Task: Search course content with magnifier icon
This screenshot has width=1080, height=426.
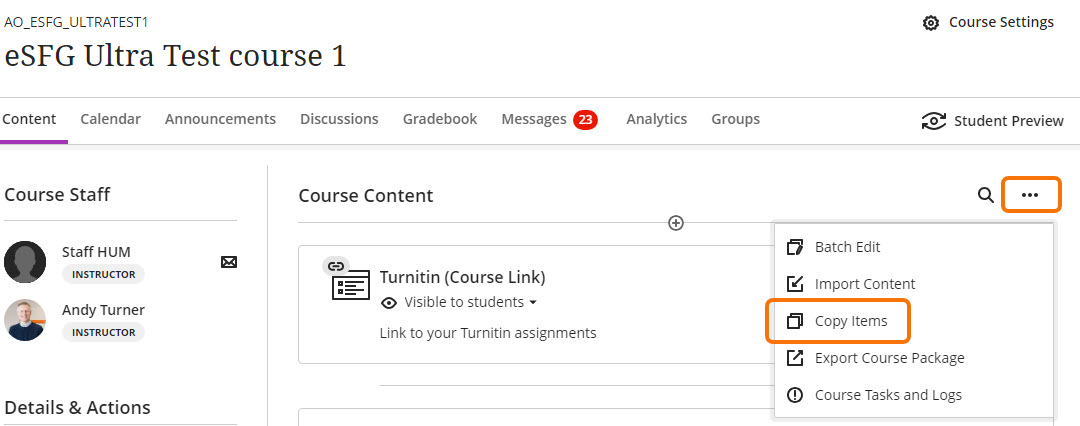Action: [985, 195]
